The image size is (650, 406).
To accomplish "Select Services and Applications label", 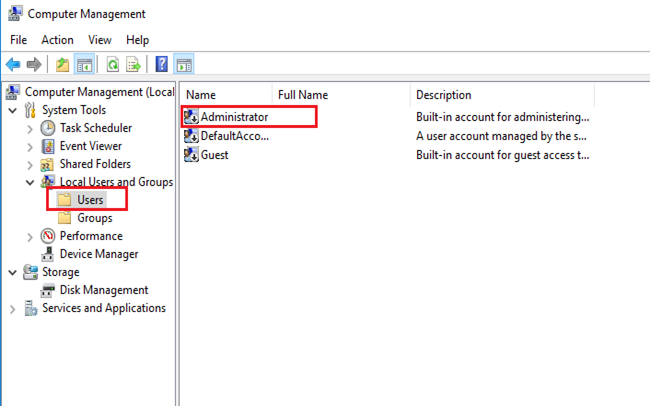I will [x=104, y=308].
